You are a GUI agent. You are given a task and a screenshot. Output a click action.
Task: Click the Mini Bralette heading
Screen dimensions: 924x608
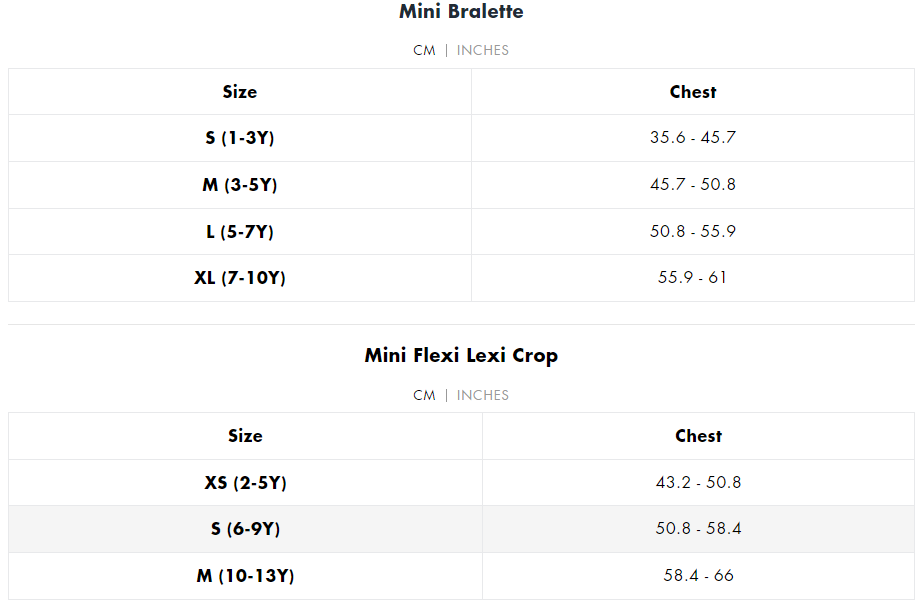[461, 12]
